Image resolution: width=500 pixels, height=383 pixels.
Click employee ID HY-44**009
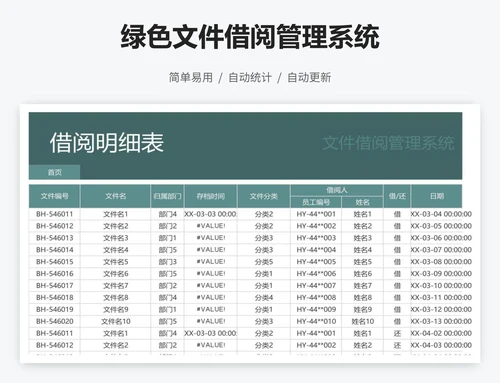(316, 309)
